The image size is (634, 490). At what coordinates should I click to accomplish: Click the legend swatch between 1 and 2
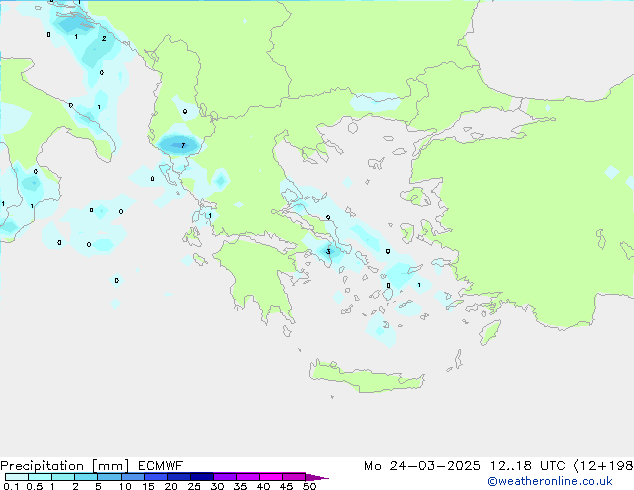[x=63, y=477]
